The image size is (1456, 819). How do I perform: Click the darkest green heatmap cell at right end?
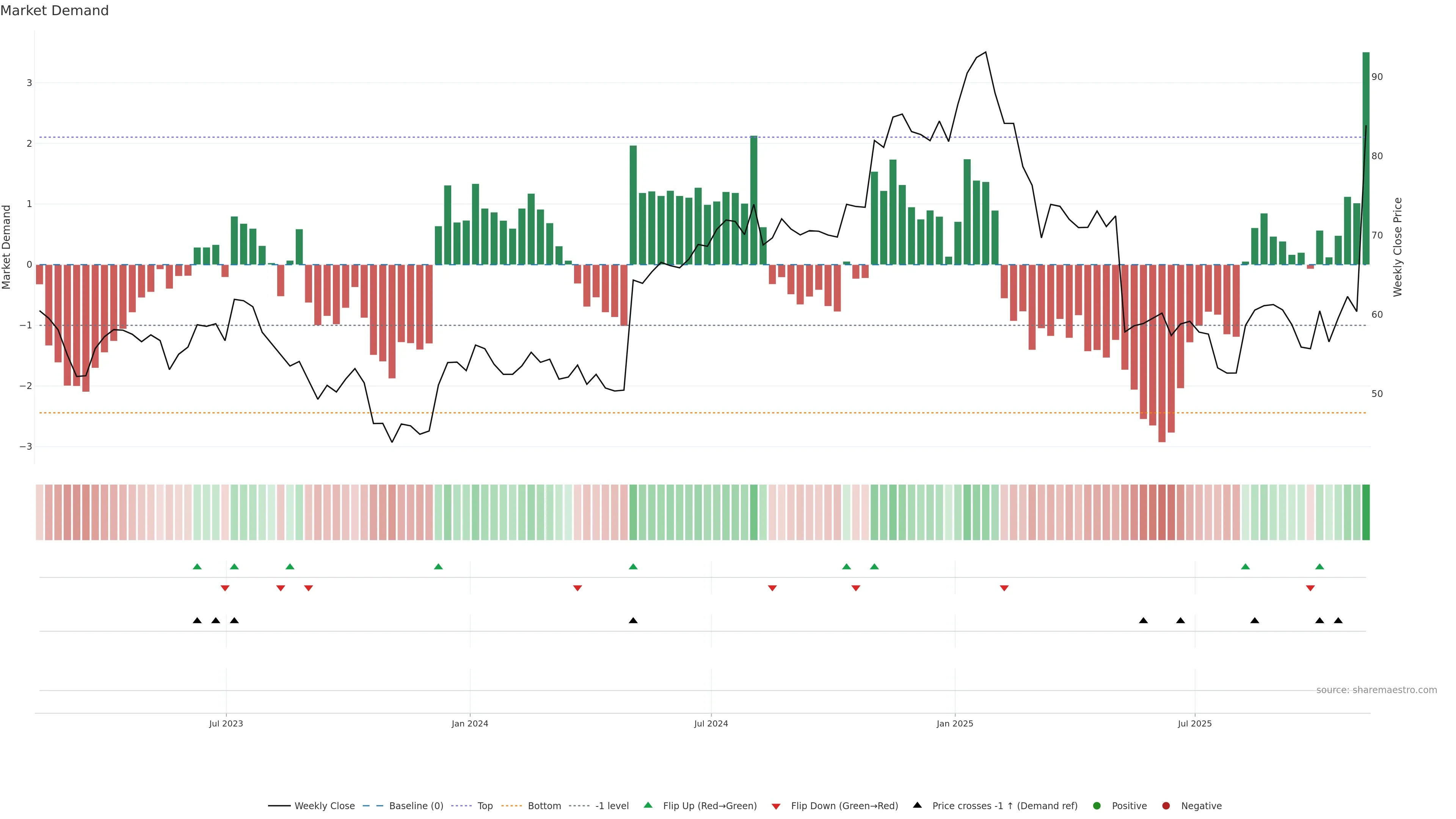coord(1366,512)
